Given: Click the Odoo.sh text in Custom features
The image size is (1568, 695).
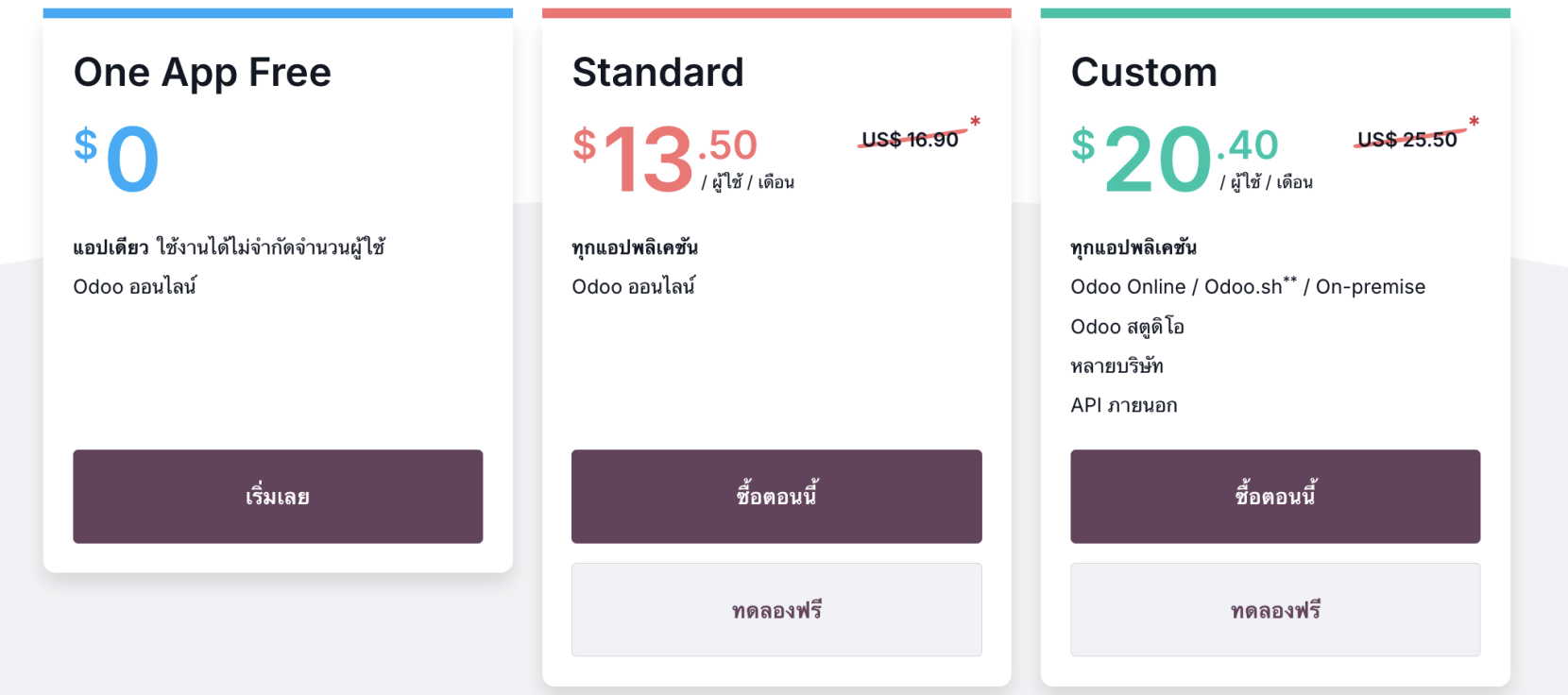Looking at the screenshot, I should 1243,287.
